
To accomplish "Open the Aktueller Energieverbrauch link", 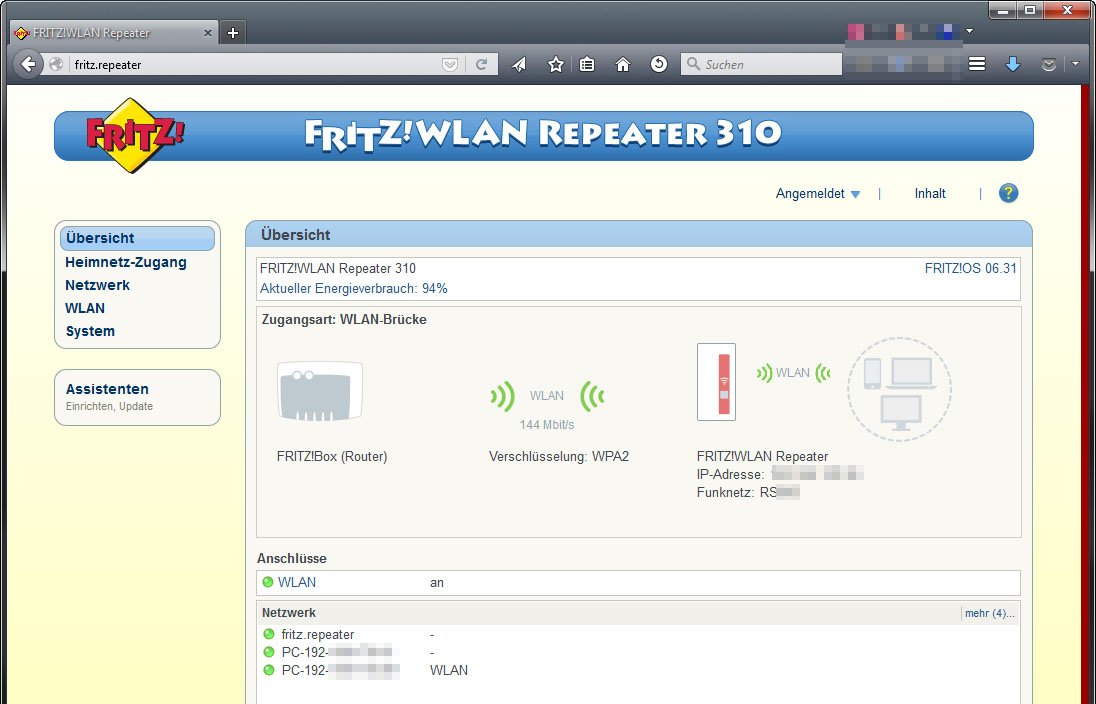I will (353, 288).
